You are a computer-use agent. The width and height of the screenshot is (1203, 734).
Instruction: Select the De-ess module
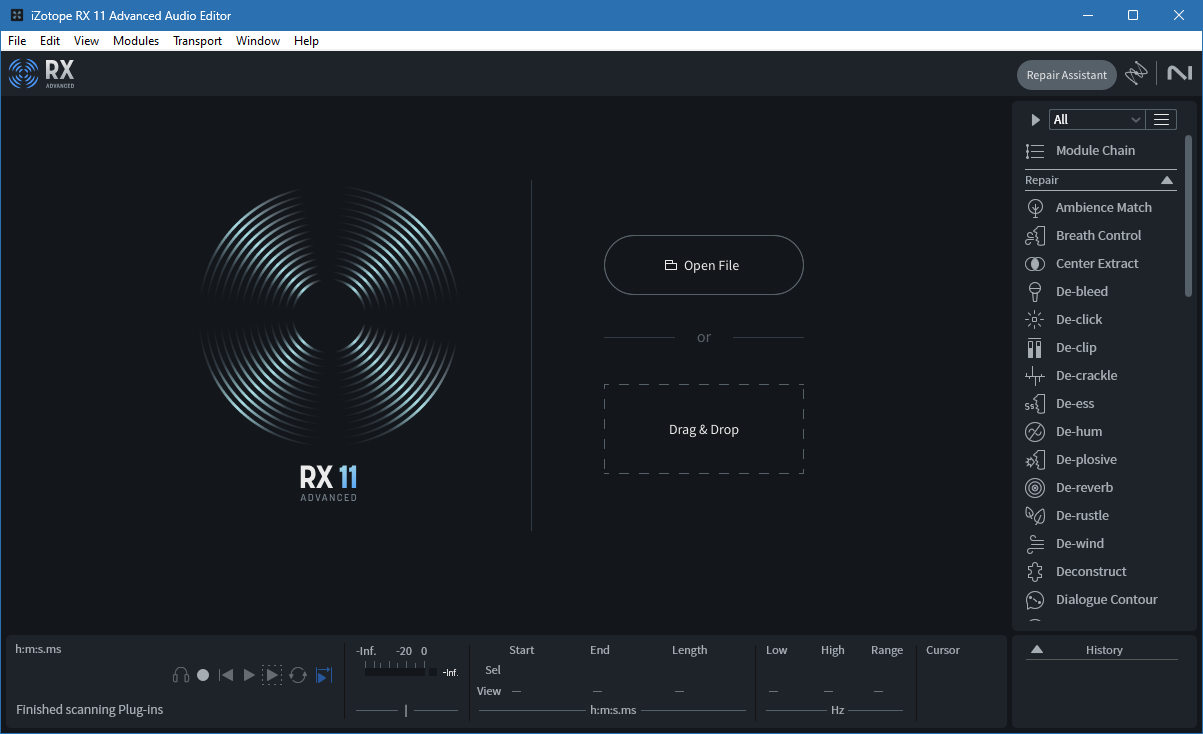(x=1073, y=403)
